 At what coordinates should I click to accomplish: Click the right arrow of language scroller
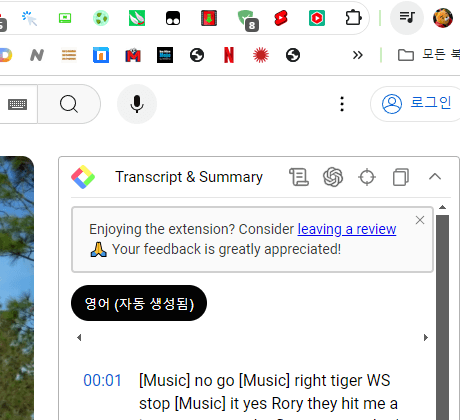[426, 338]
